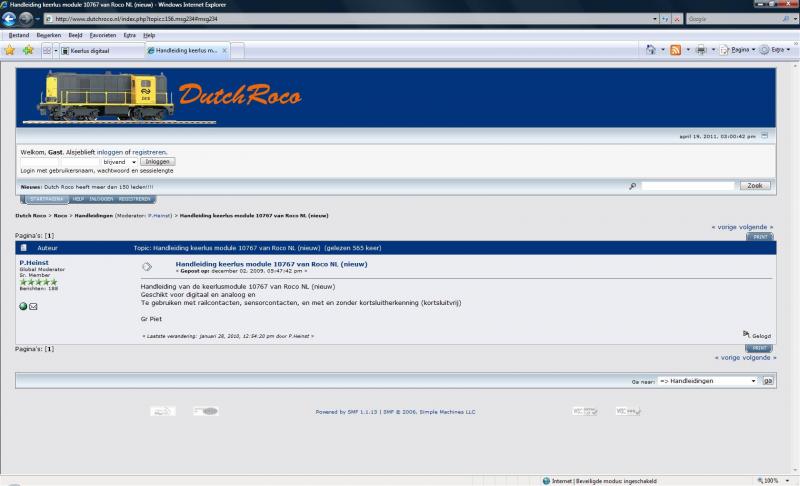Click P.Heinst's green globe website icon
The width and height of the screenshot is (800, 486).
(23, 306)
